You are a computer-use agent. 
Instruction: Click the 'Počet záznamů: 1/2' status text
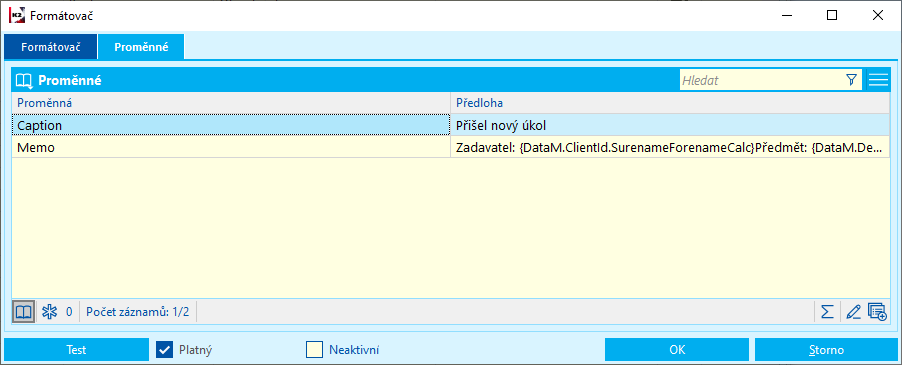(x=137, y=312)
